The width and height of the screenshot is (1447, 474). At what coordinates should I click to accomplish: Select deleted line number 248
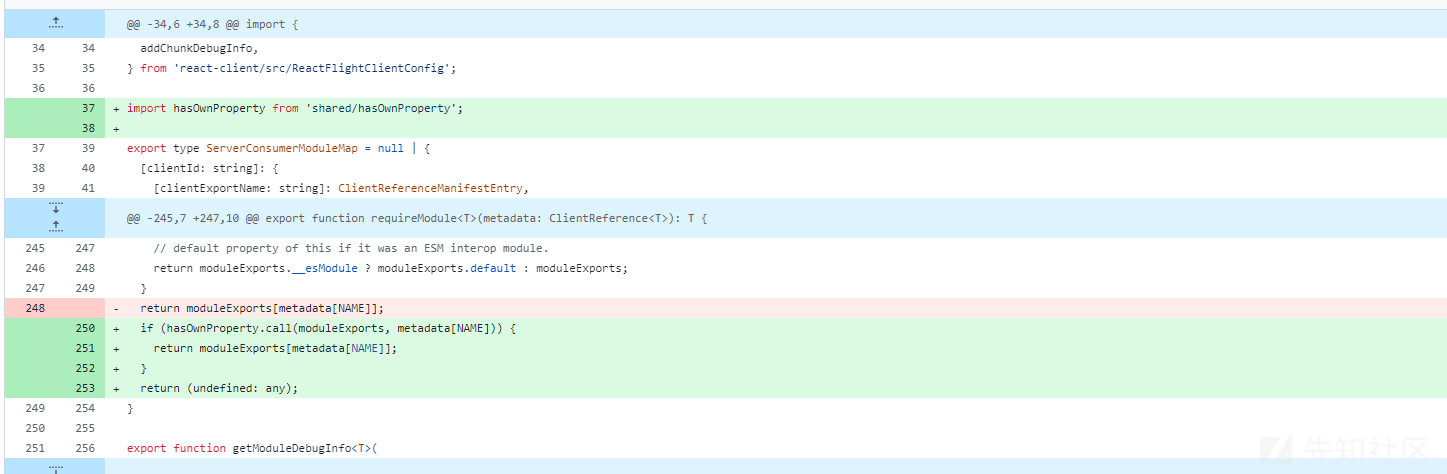click(x=35, y=308)
